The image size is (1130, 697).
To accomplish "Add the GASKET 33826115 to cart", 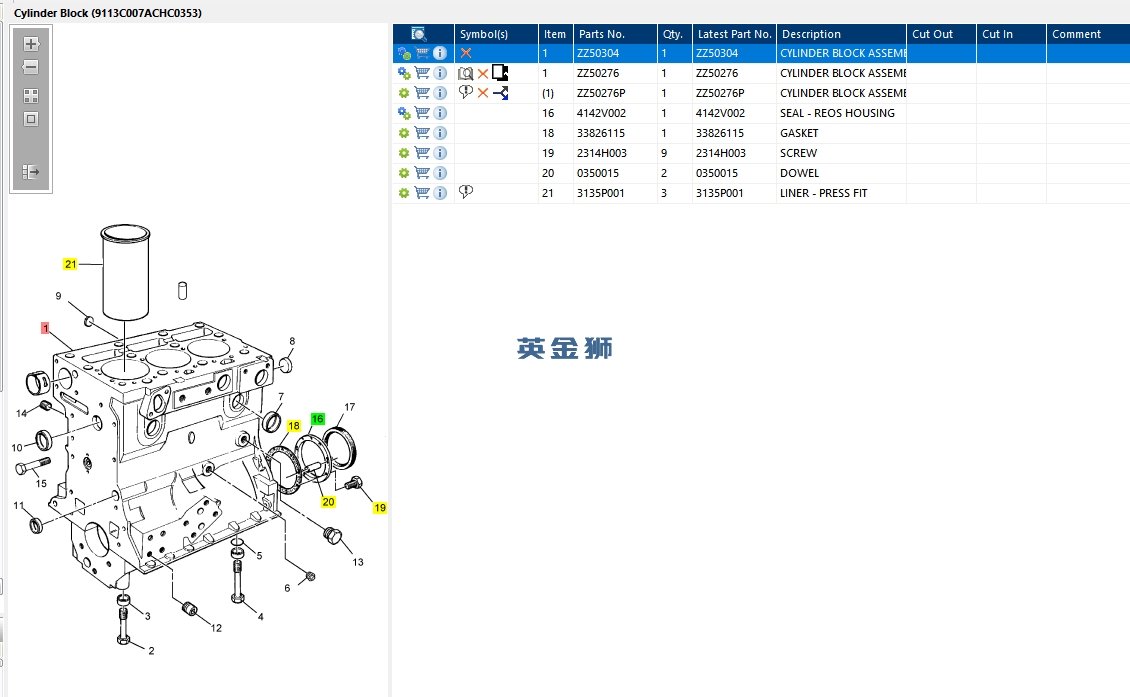I will 422,133.
